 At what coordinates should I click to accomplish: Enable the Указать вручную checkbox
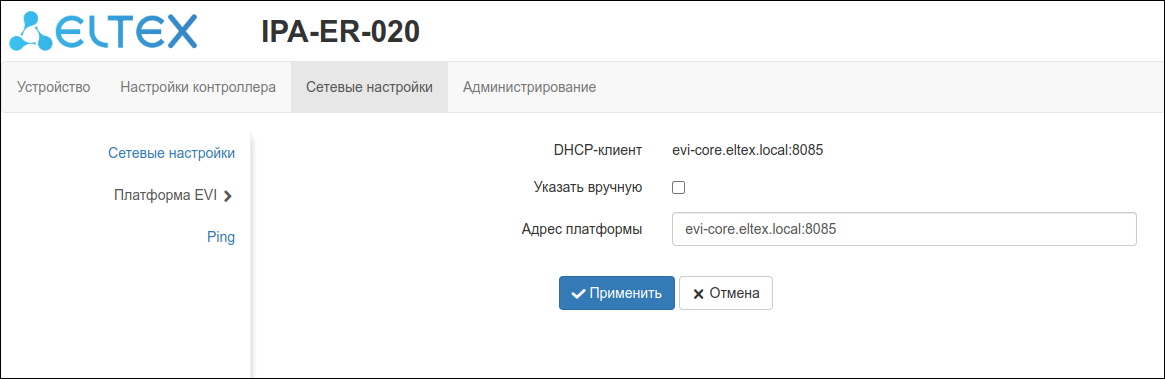click(x=678, y=188)
